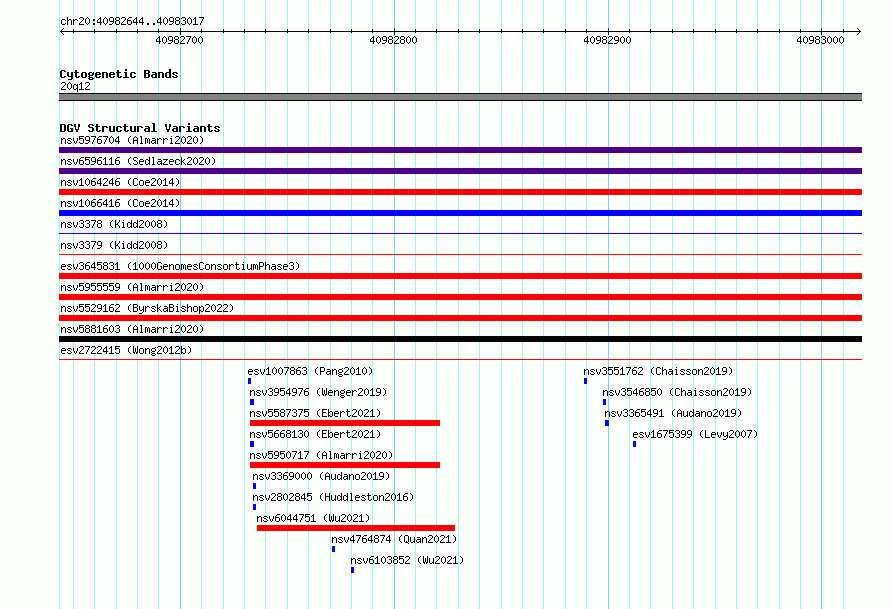Click red bar under nsv5587375 (Ebert2021)
This screenshot has height=609, width=890.
pos(345,423)
